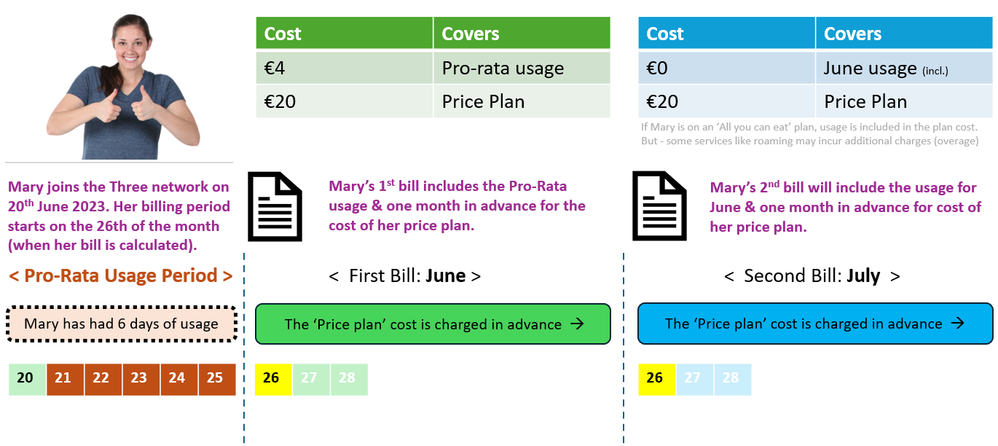Click the yellow day 26 under First Bill
Image resolution: width=998 pixels, height=446 pixels.
coord(273,379)
